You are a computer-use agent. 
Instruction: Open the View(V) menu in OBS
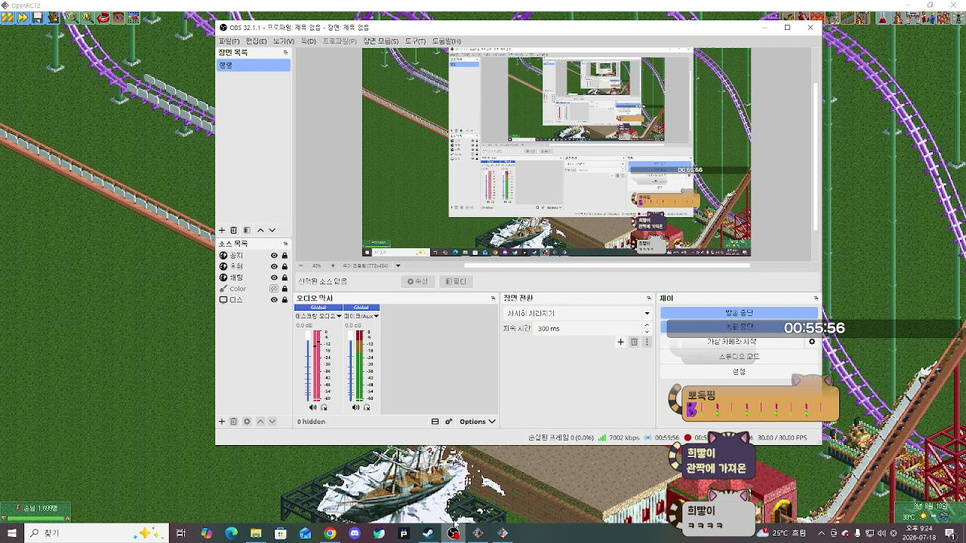click(x=283, y=41)
